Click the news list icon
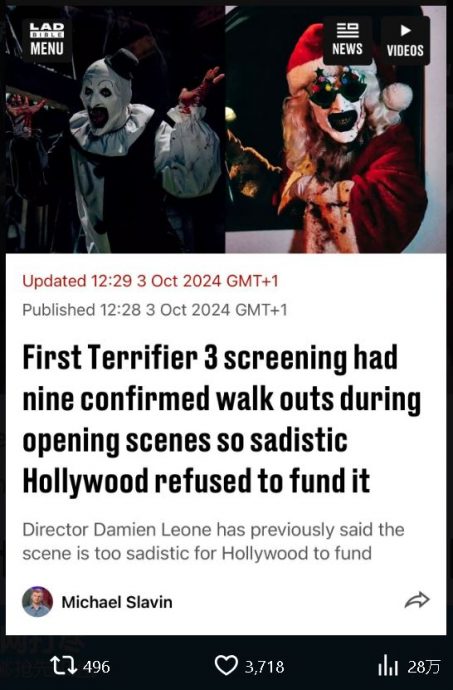 (x=347, y=30)
